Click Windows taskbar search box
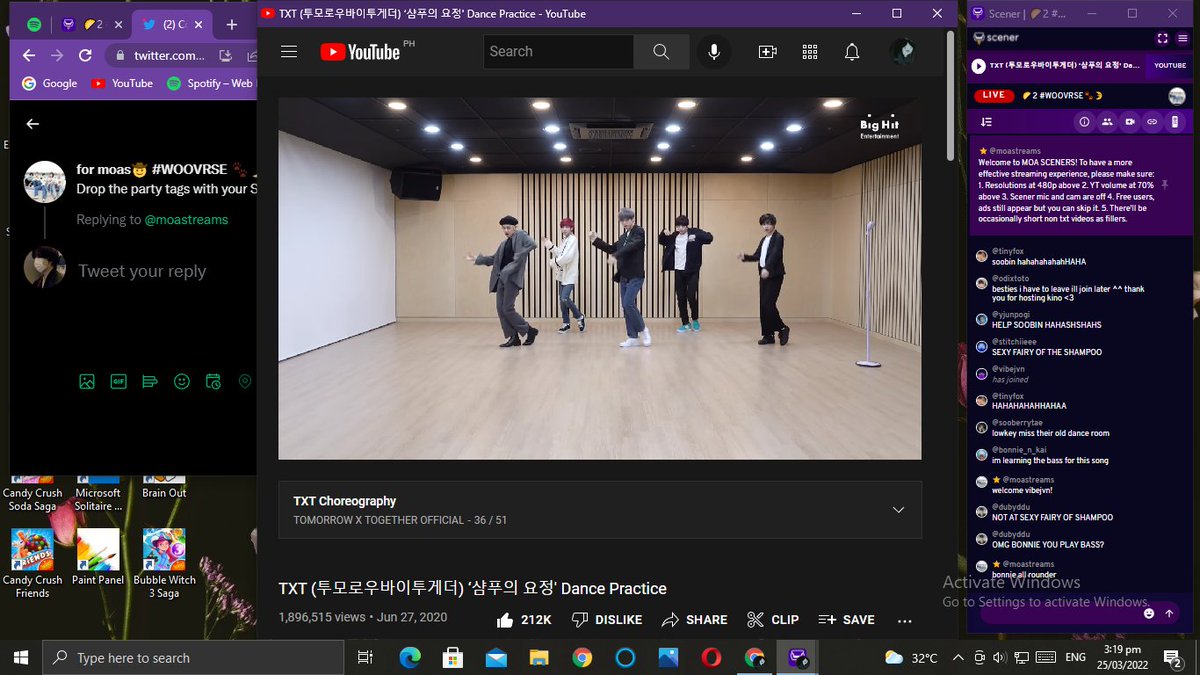Screen dimensions: 1200x675 [194, 657]
